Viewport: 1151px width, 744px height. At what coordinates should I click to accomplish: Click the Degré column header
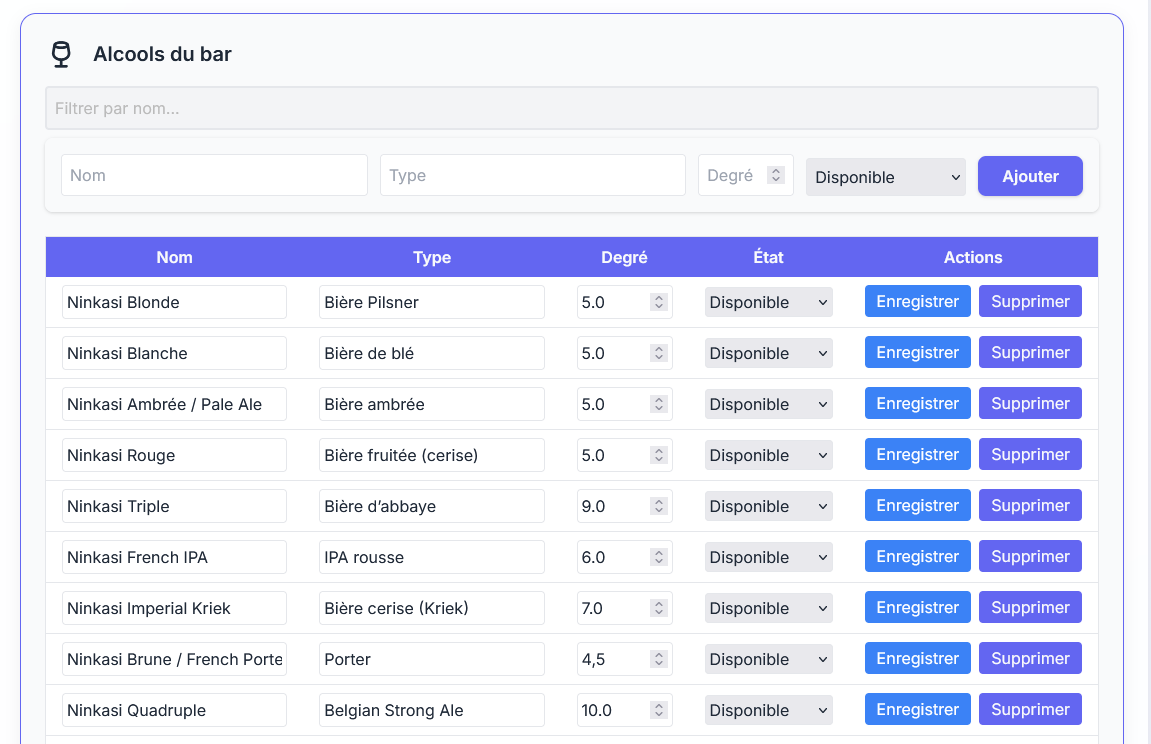[624, 257]
